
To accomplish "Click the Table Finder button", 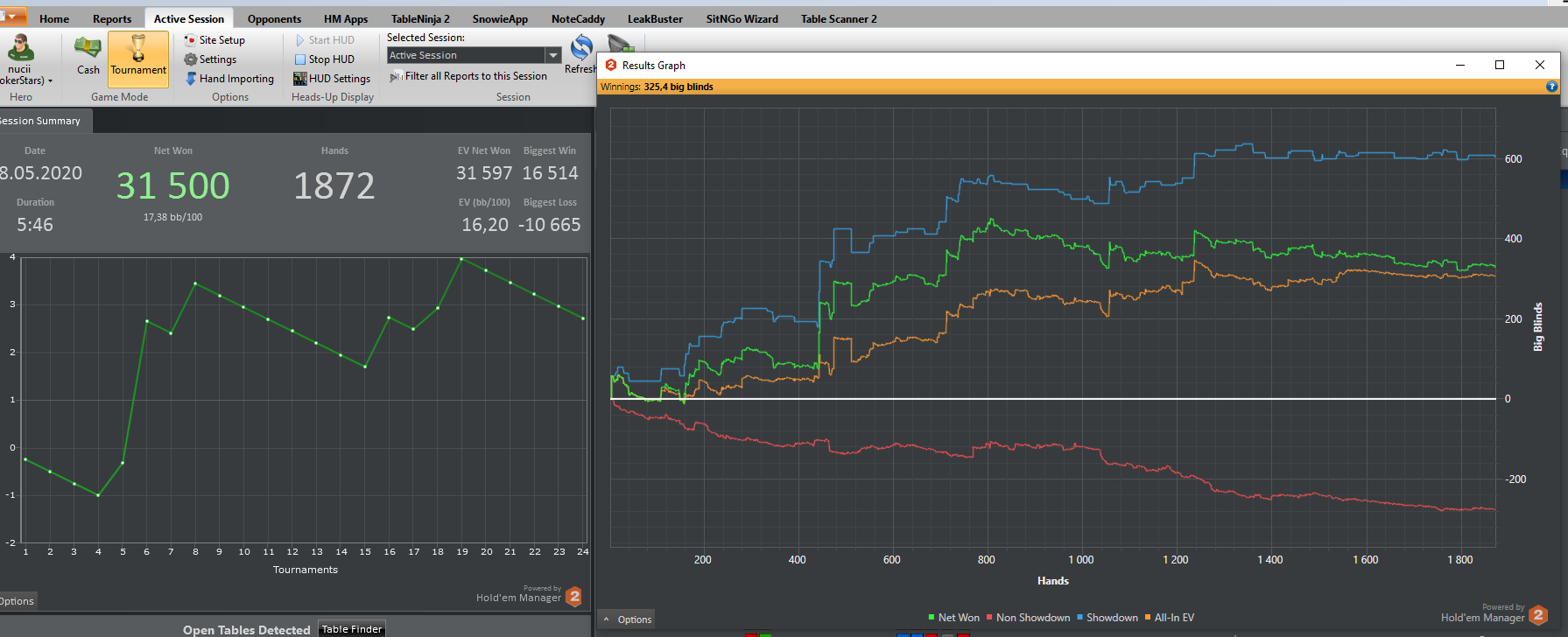I will pyautogui.click(x=351, y=629).
